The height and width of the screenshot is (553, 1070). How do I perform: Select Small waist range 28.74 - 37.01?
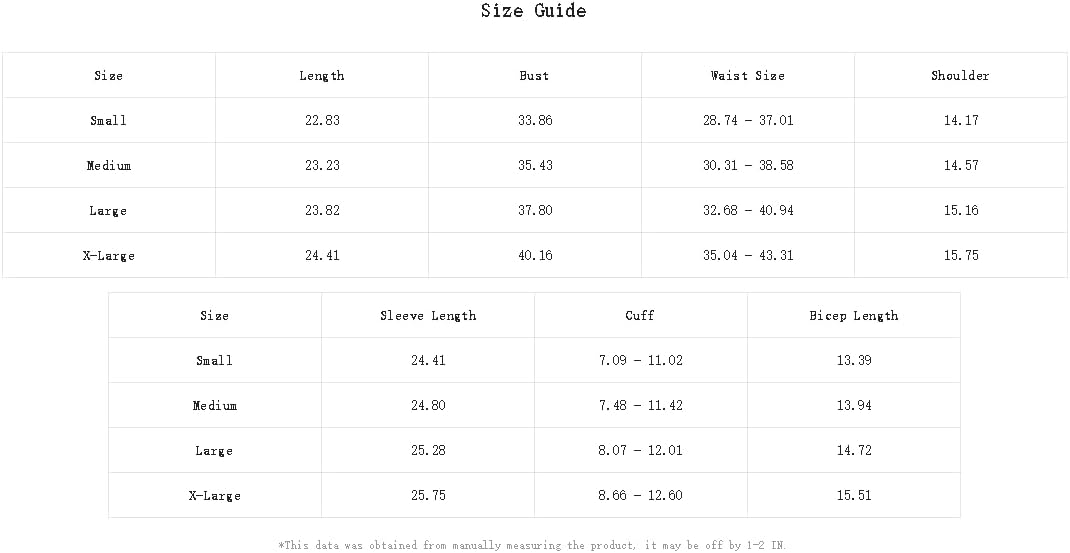748,121
